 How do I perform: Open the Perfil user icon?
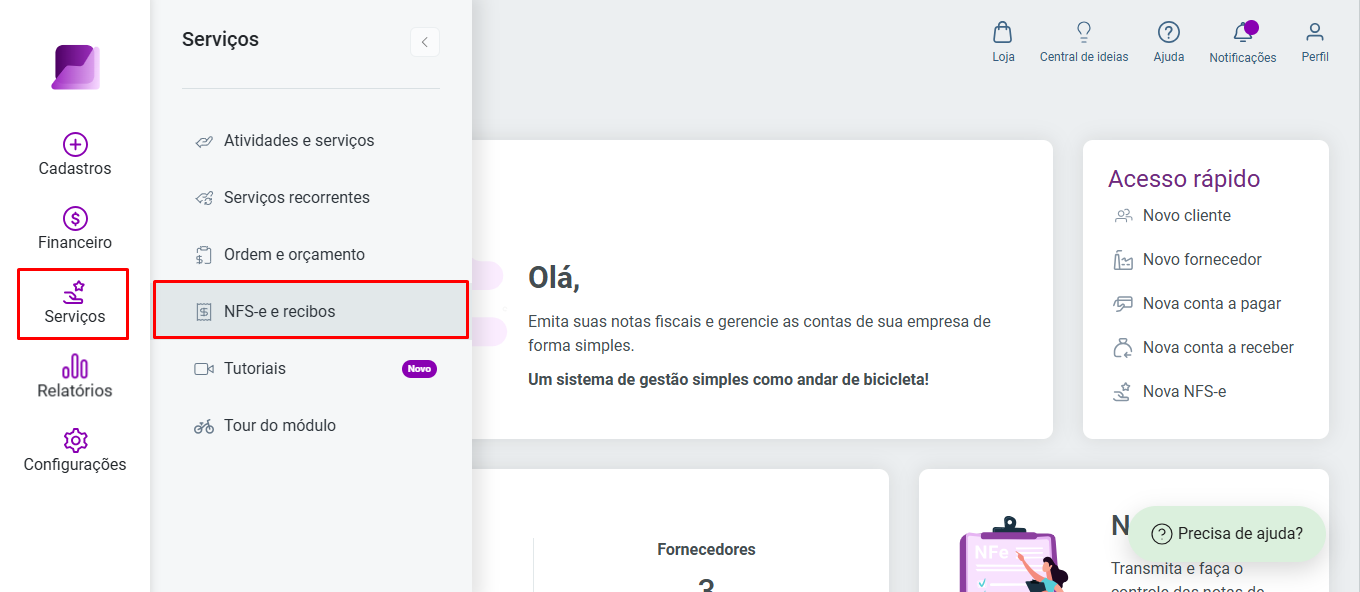(x=1315, y=32)
